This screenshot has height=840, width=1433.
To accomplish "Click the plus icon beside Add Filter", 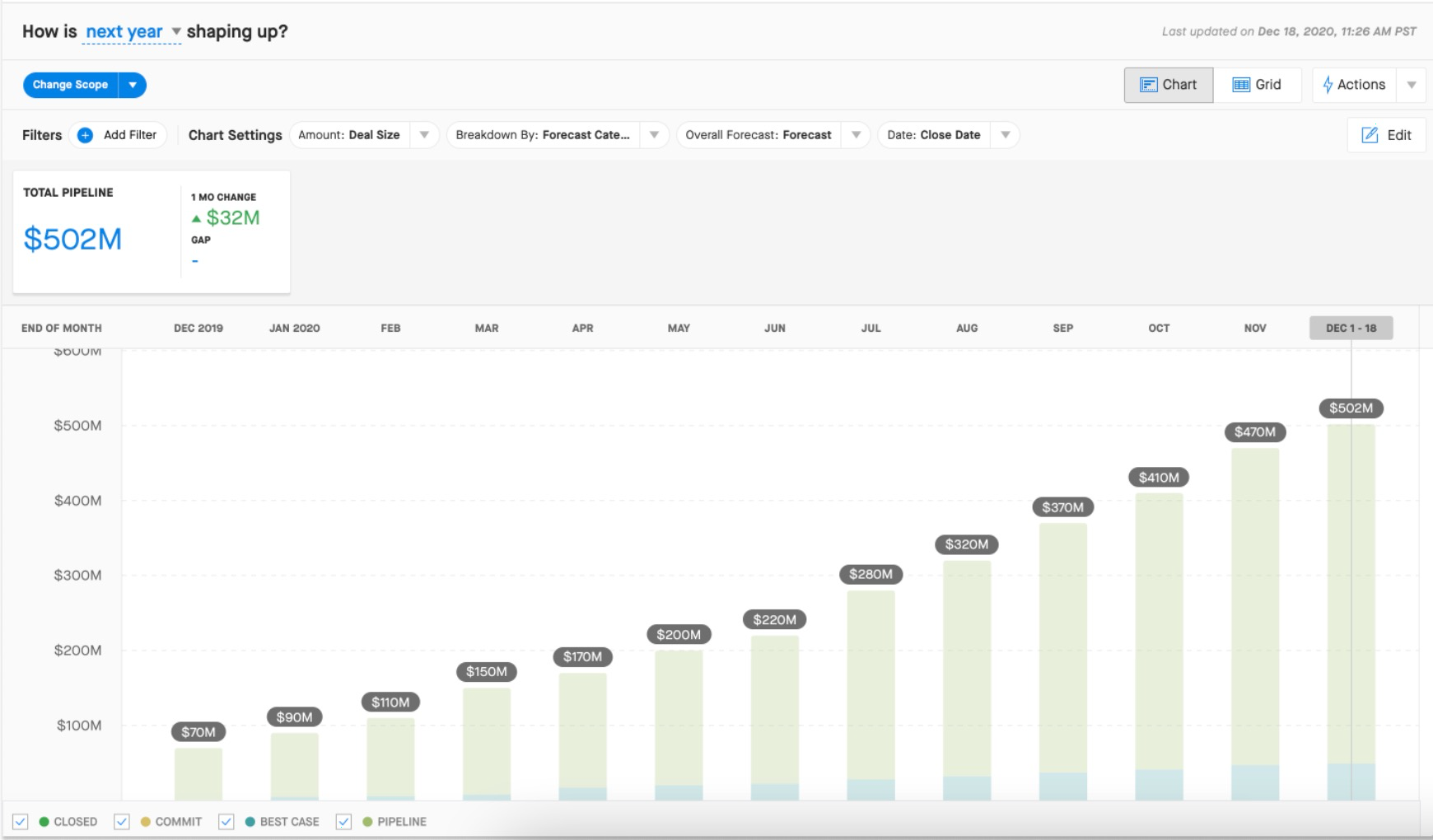I will click(85, 135).
